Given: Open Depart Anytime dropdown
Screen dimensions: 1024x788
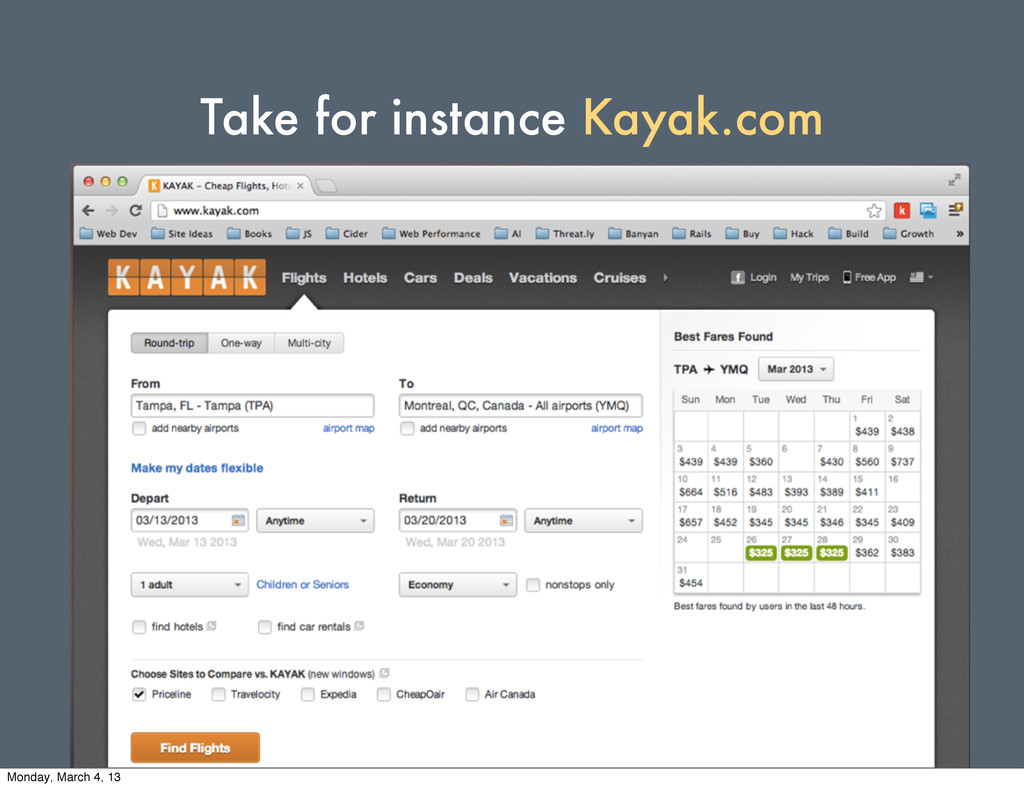Looking at the screenshot, I should pyautogui.click(x=315, y=520).
